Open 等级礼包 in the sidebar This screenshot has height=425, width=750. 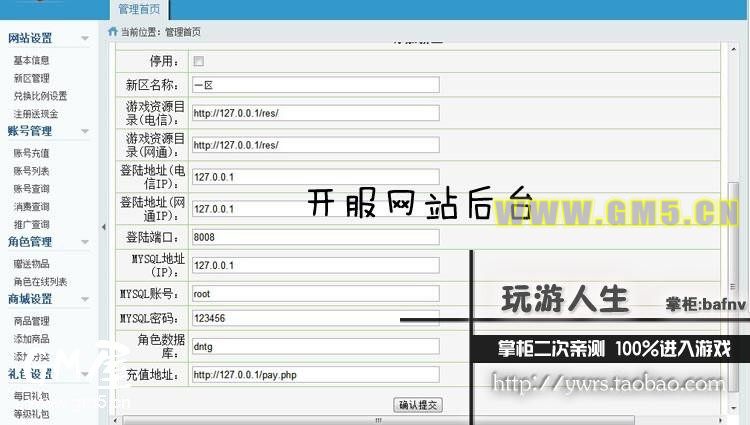[31, 414]
